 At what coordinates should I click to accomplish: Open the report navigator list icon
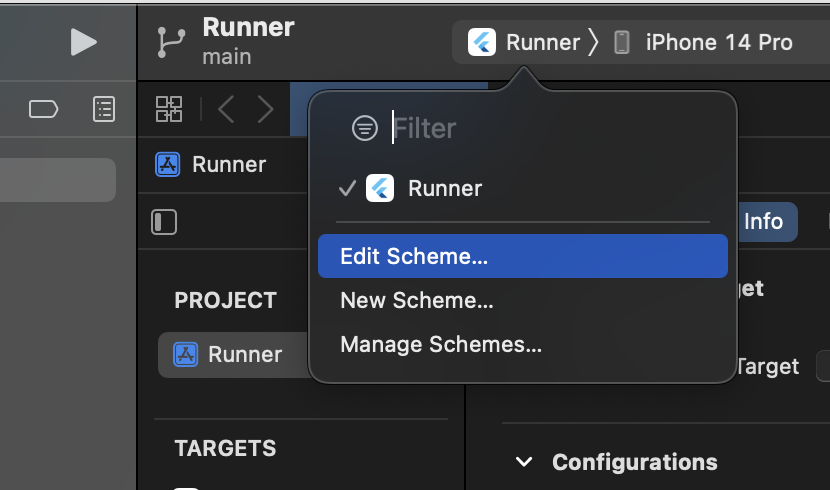[104, 109]
